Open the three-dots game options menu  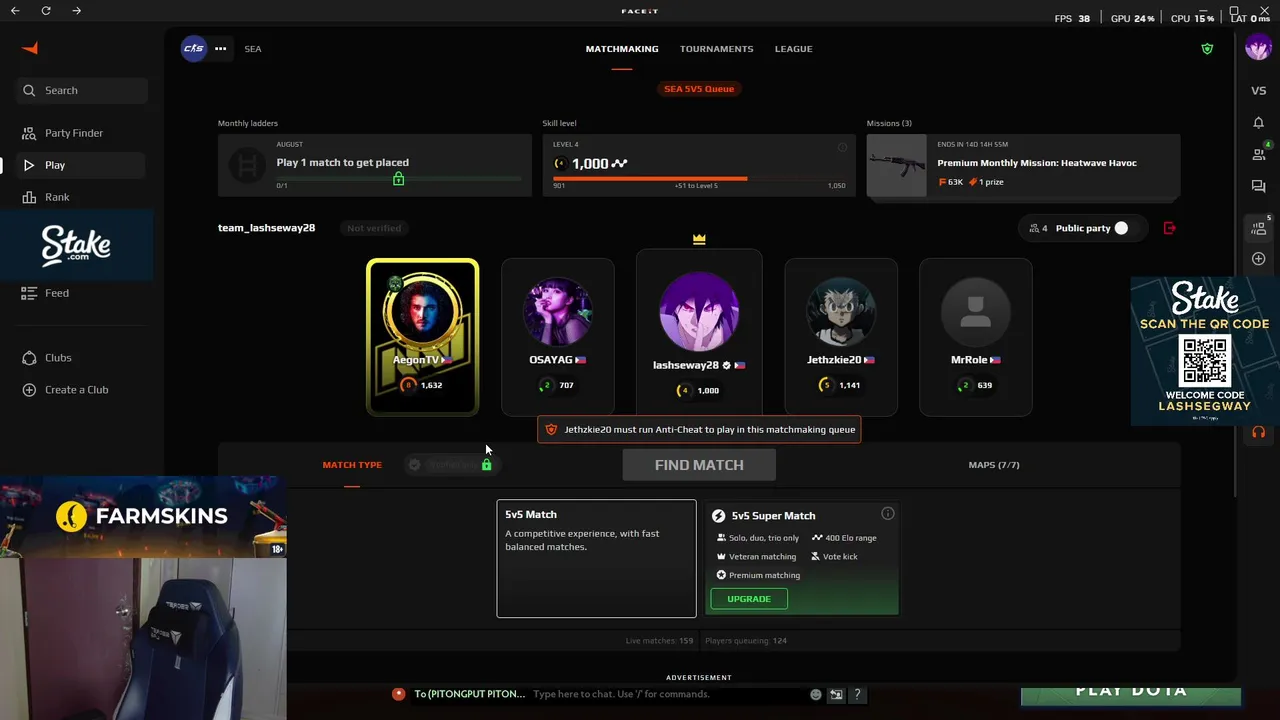coord(220,48)
